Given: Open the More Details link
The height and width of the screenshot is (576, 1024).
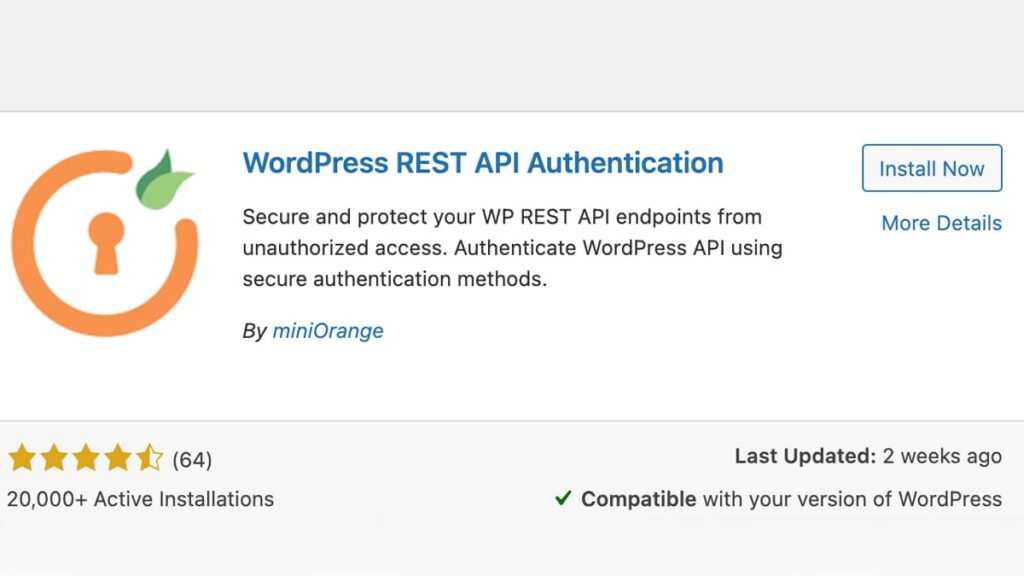Looking at the screenshot, I should (941, 223).
